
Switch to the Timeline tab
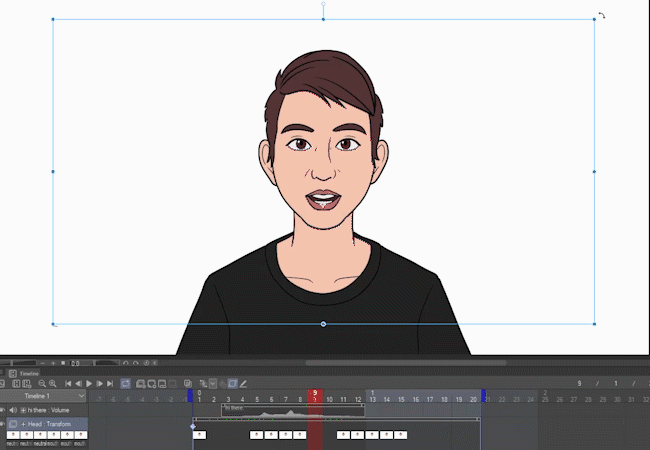coord(25,373)
